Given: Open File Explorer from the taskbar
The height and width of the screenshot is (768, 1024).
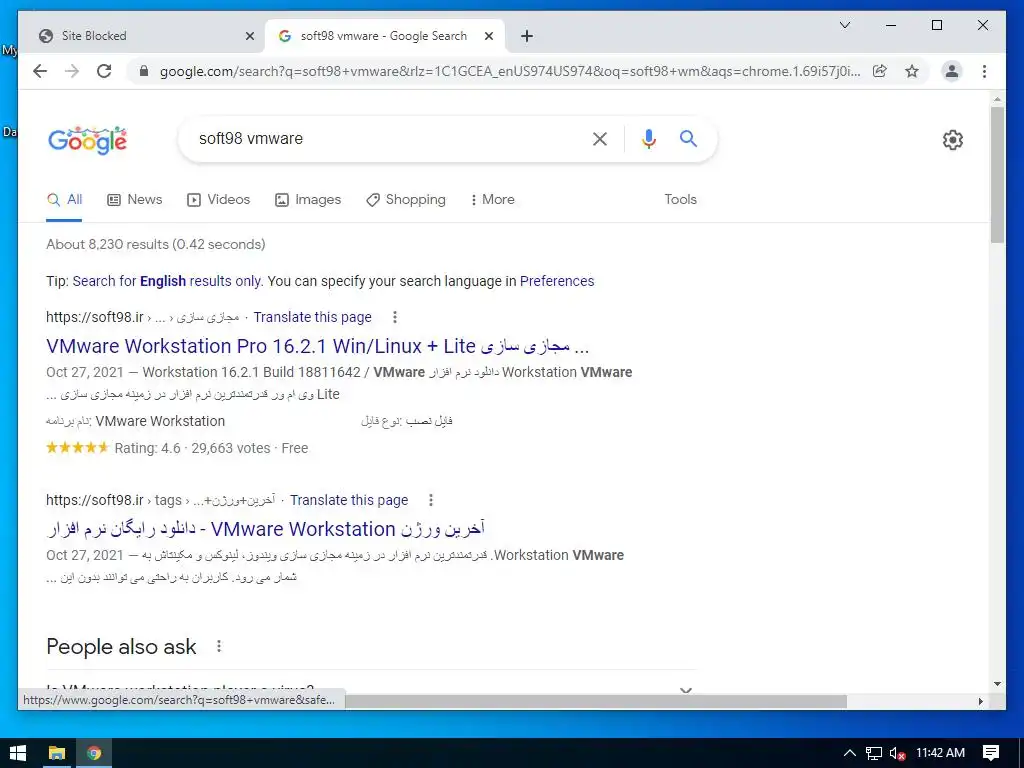Looking at the screenshot, I should pos(57,753).
